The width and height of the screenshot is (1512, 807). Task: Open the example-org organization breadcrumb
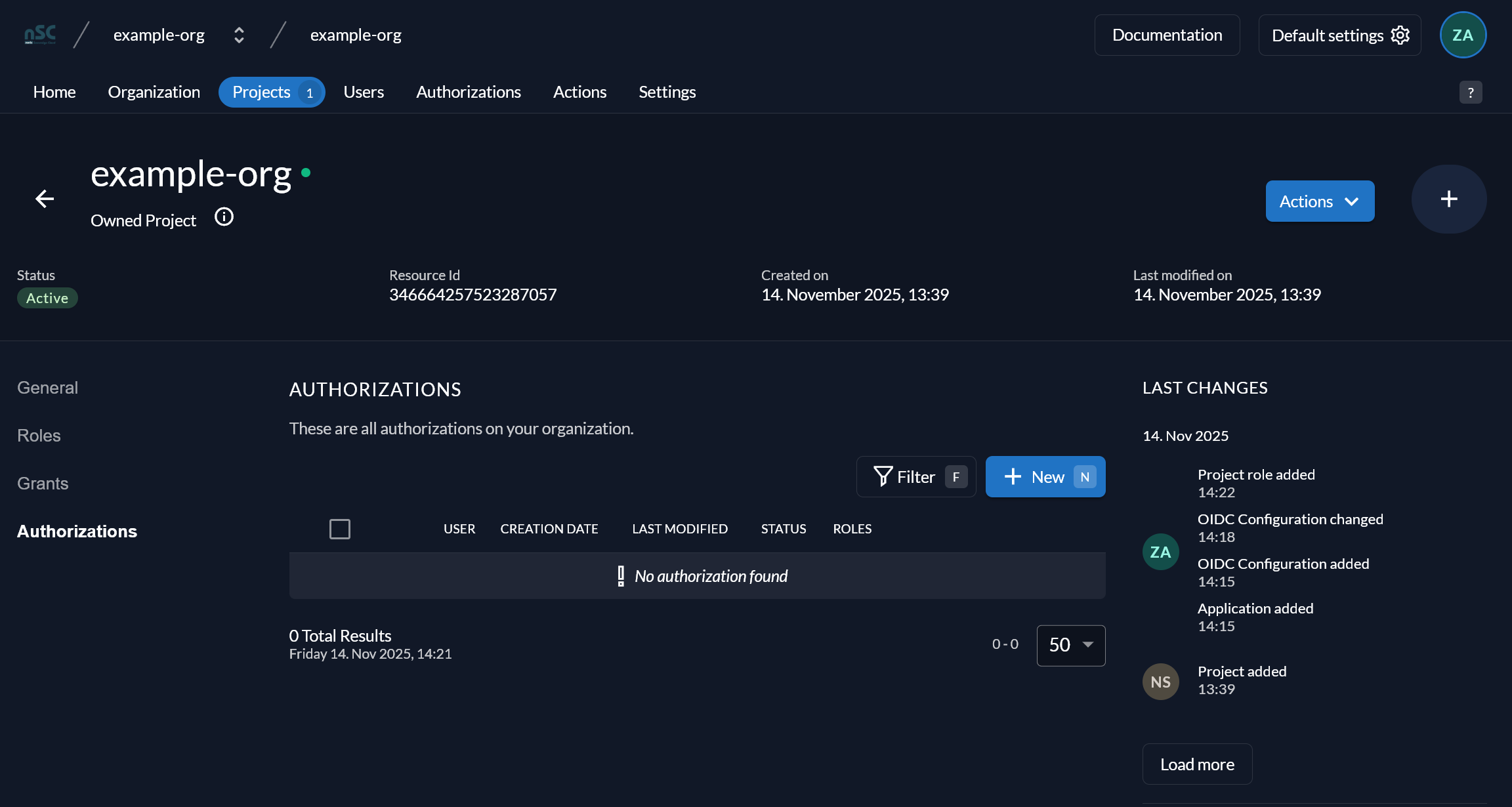tap(159, 35)
